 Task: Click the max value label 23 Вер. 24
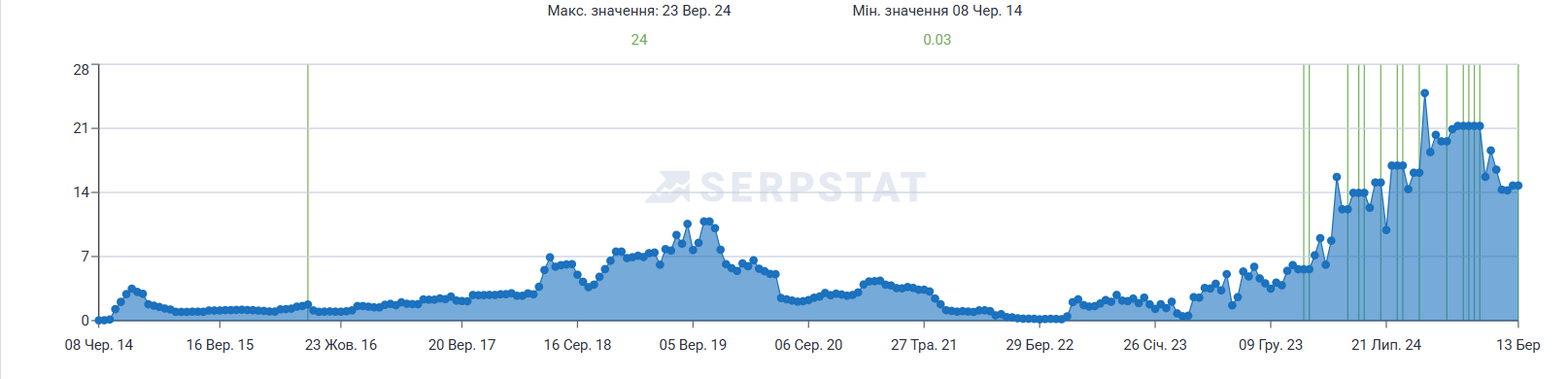697,11
